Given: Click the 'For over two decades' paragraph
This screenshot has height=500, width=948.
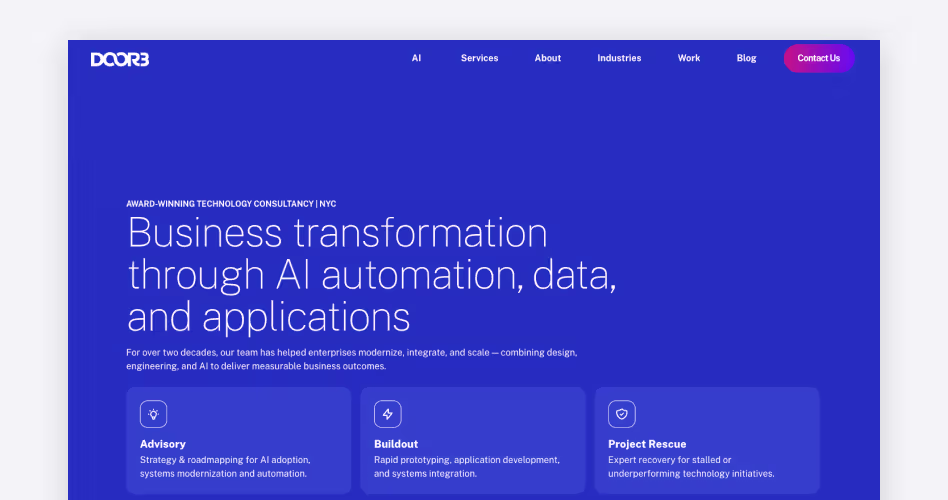Looking at the screenshot, I should click(x=352, y=359).
